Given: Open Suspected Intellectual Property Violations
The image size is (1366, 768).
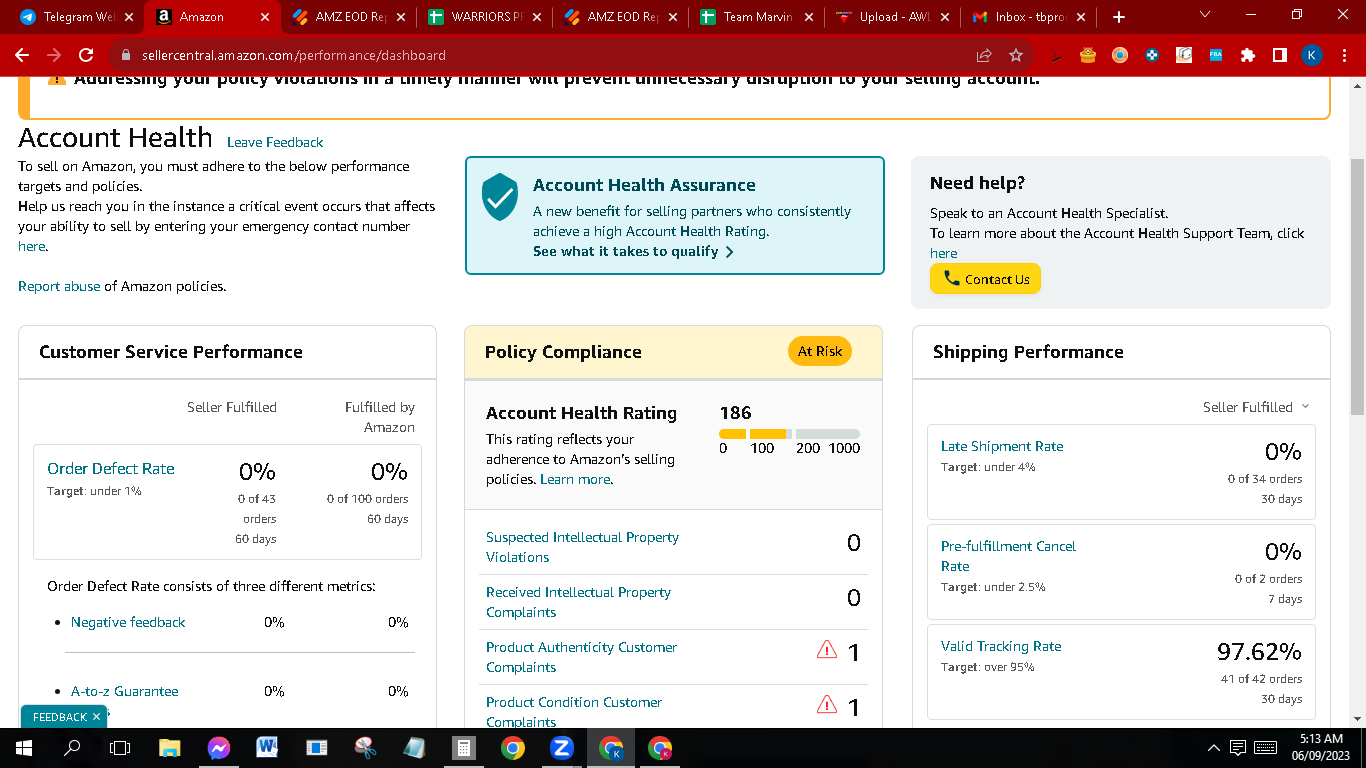Looking at the screenshot, I should click(x=582, y=547).
